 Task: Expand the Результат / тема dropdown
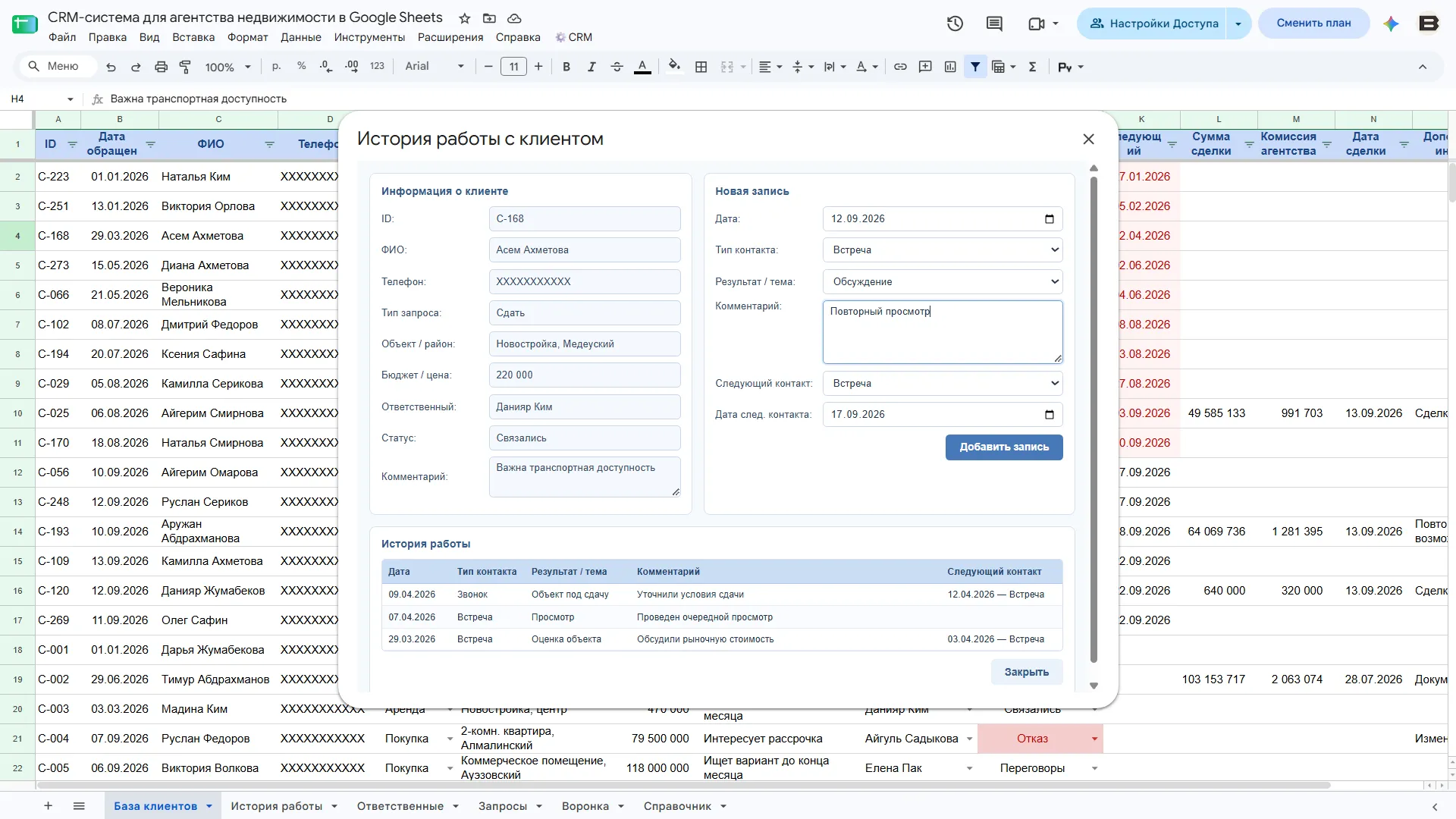[943, 281]
